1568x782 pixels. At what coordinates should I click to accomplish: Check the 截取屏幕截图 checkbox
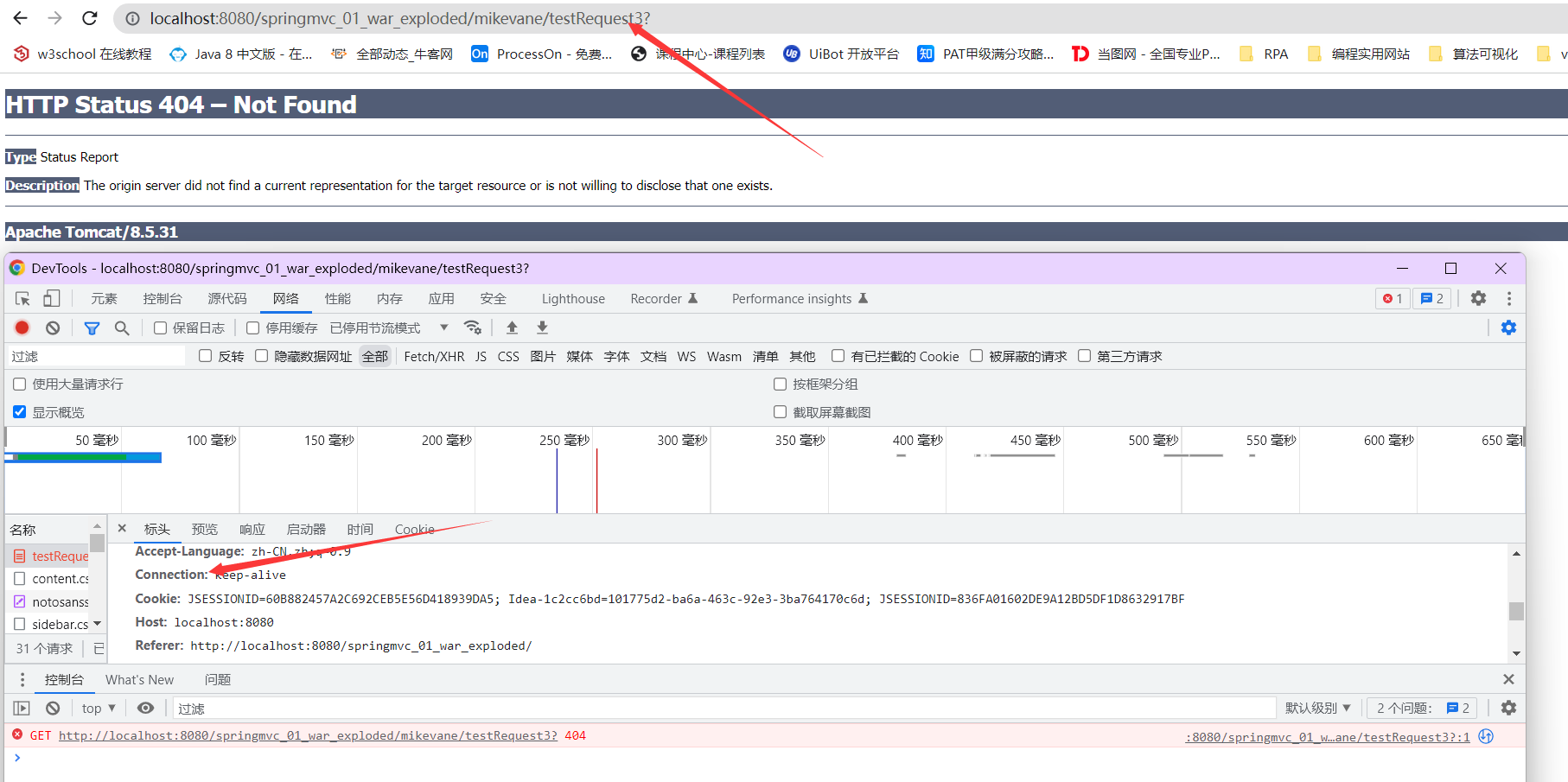[780, 412]
